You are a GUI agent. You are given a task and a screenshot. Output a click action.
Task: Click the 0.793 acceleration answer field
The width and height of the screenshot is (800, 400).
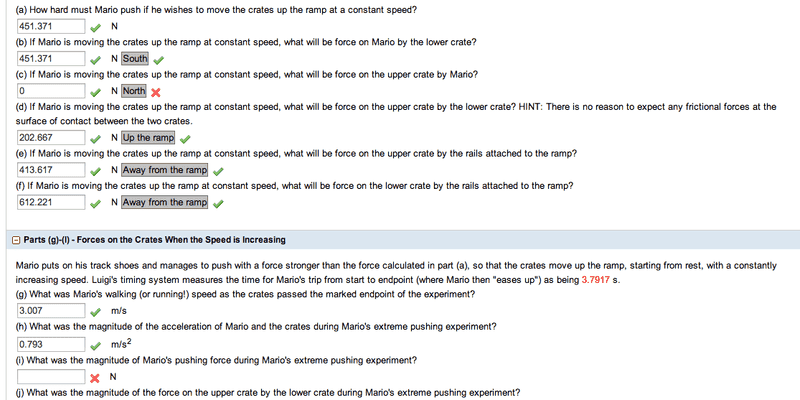50,344
